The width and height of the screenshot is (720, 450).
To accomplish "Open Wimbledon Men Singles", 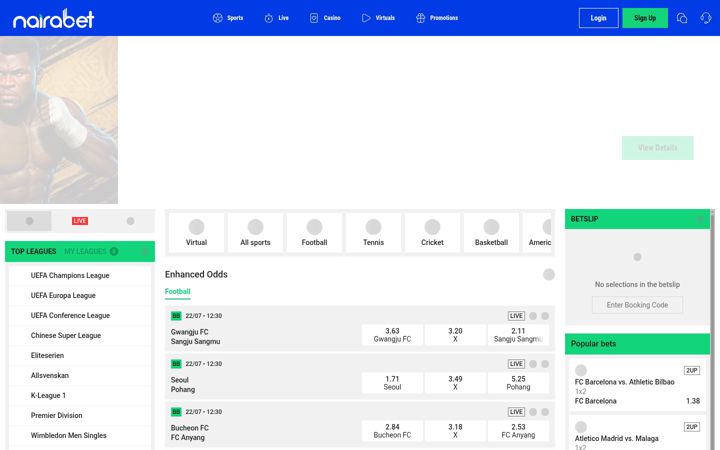I will tap(80, 435).
